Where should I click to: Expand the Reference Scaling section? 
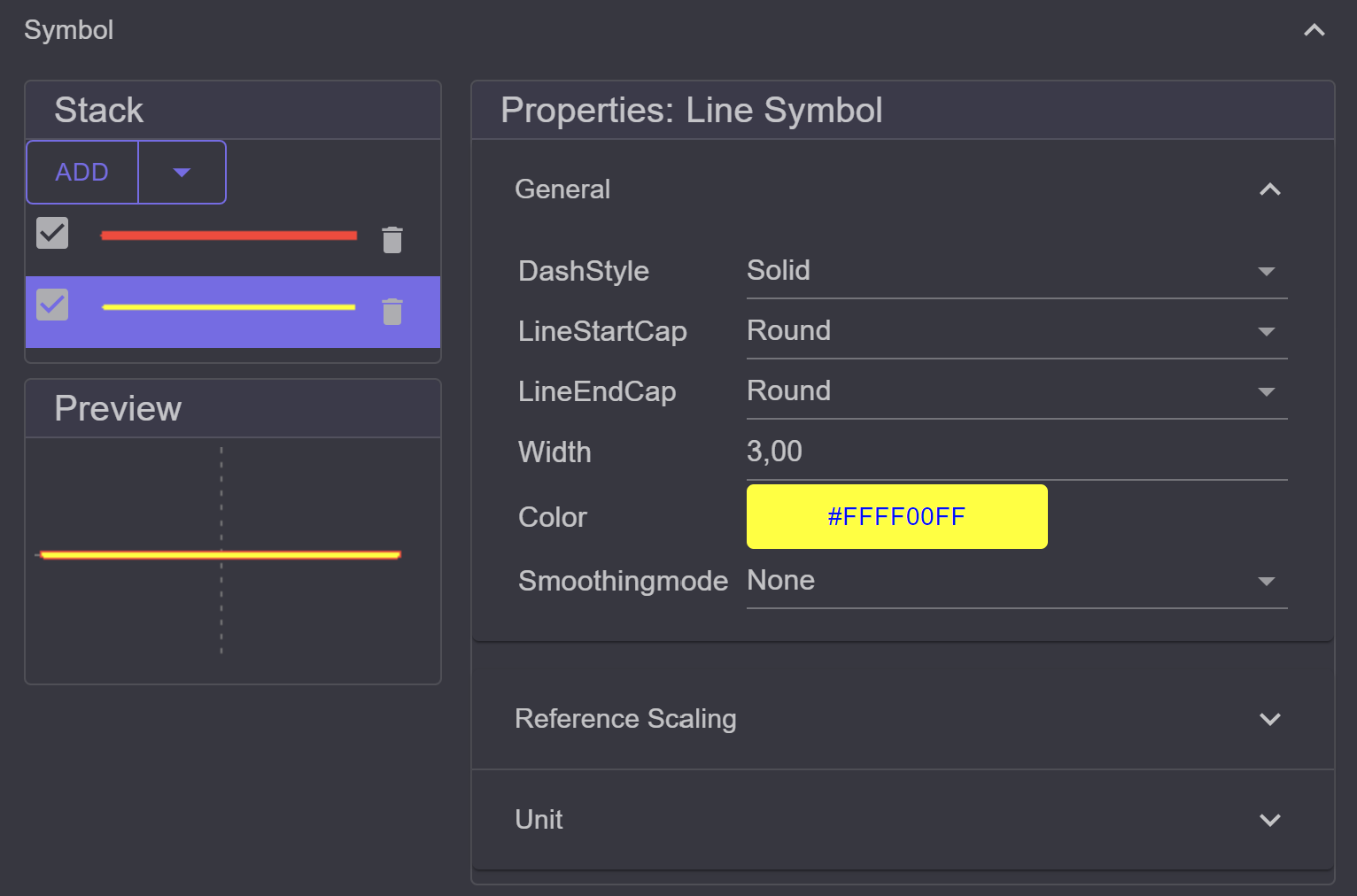click(x=1270, y=719)
